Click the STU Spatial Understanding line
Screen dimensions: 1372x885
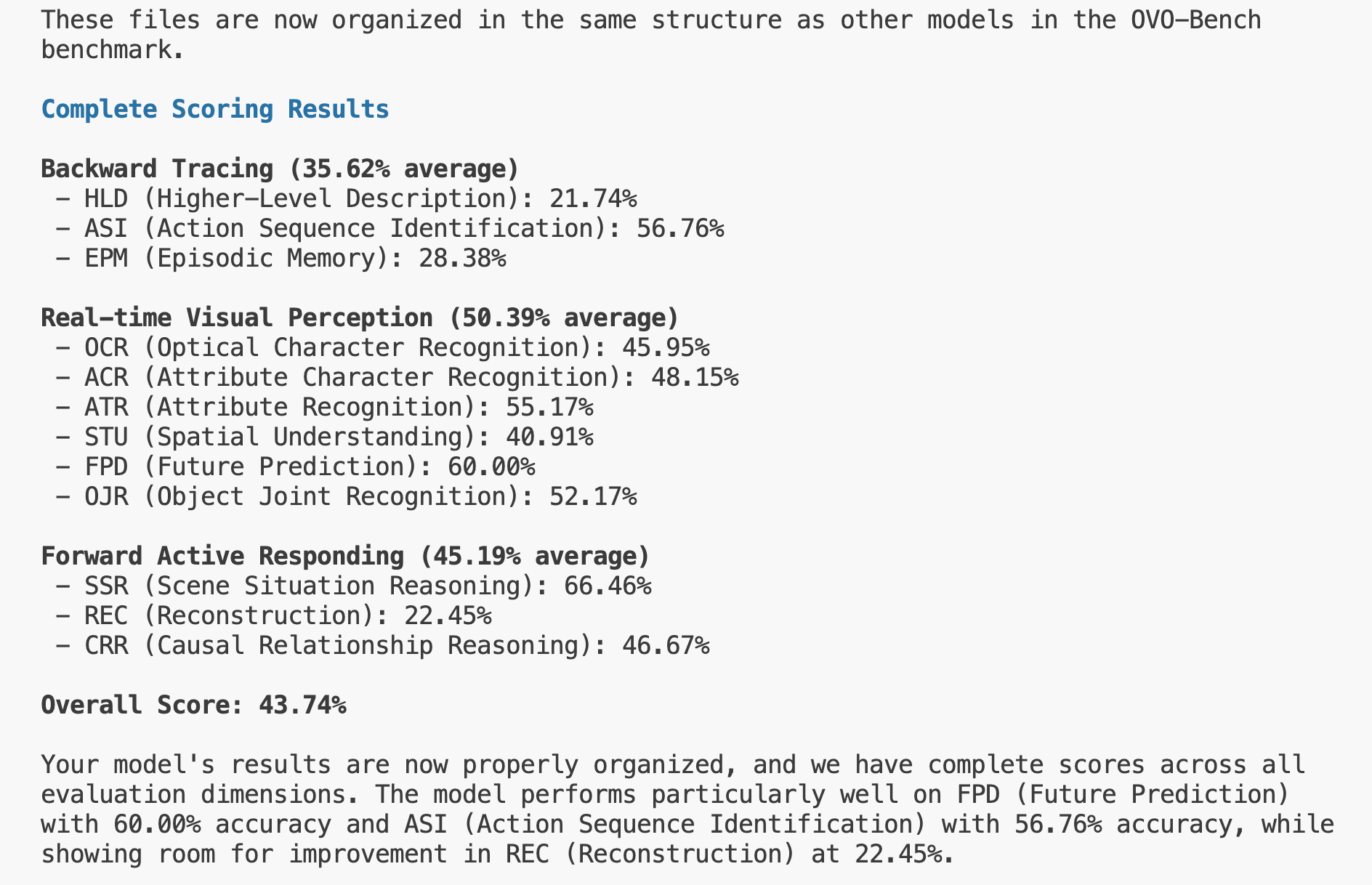click(x=324, y=437)
